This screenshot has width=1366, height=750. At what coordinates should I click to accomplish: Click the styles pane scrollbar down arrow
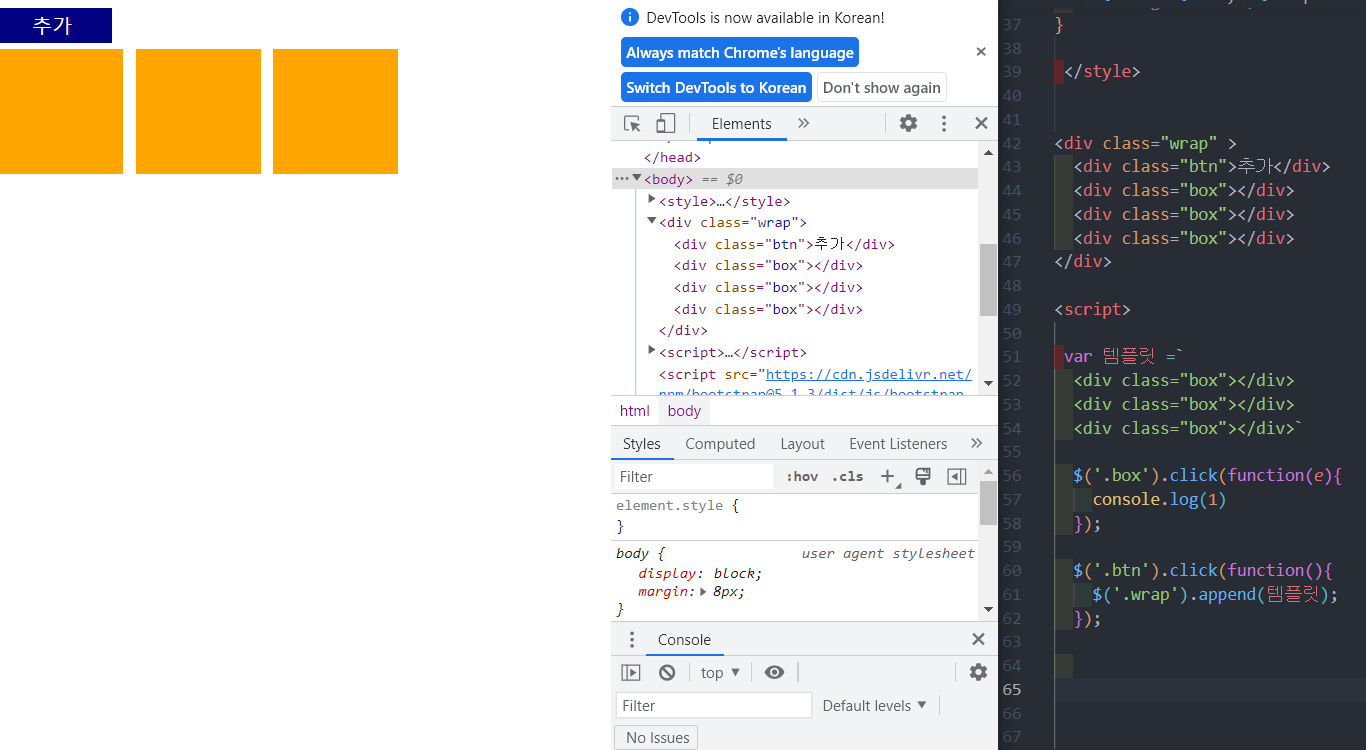point(988,609)
